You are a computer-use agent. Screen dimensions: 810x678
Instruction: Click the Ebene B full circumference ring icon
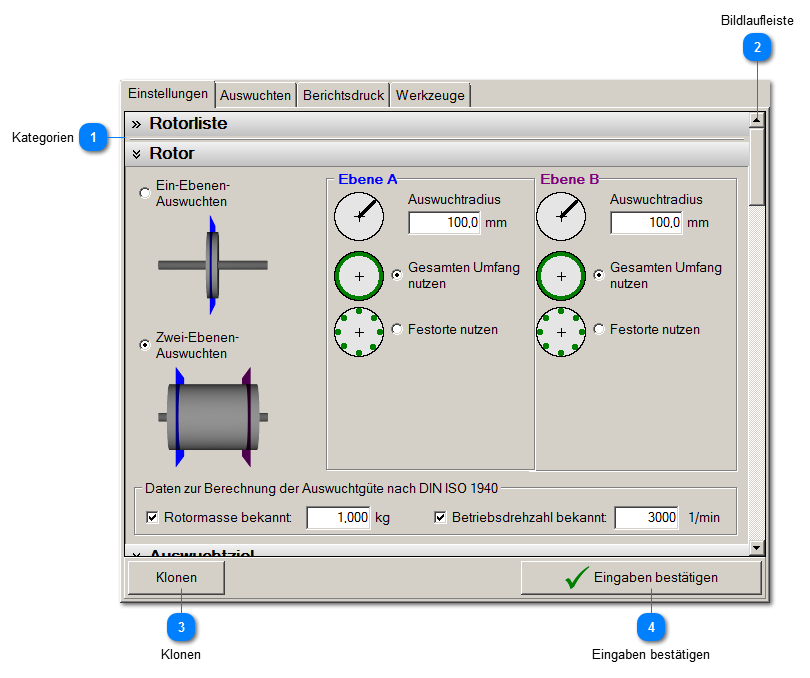pos(561,276)
